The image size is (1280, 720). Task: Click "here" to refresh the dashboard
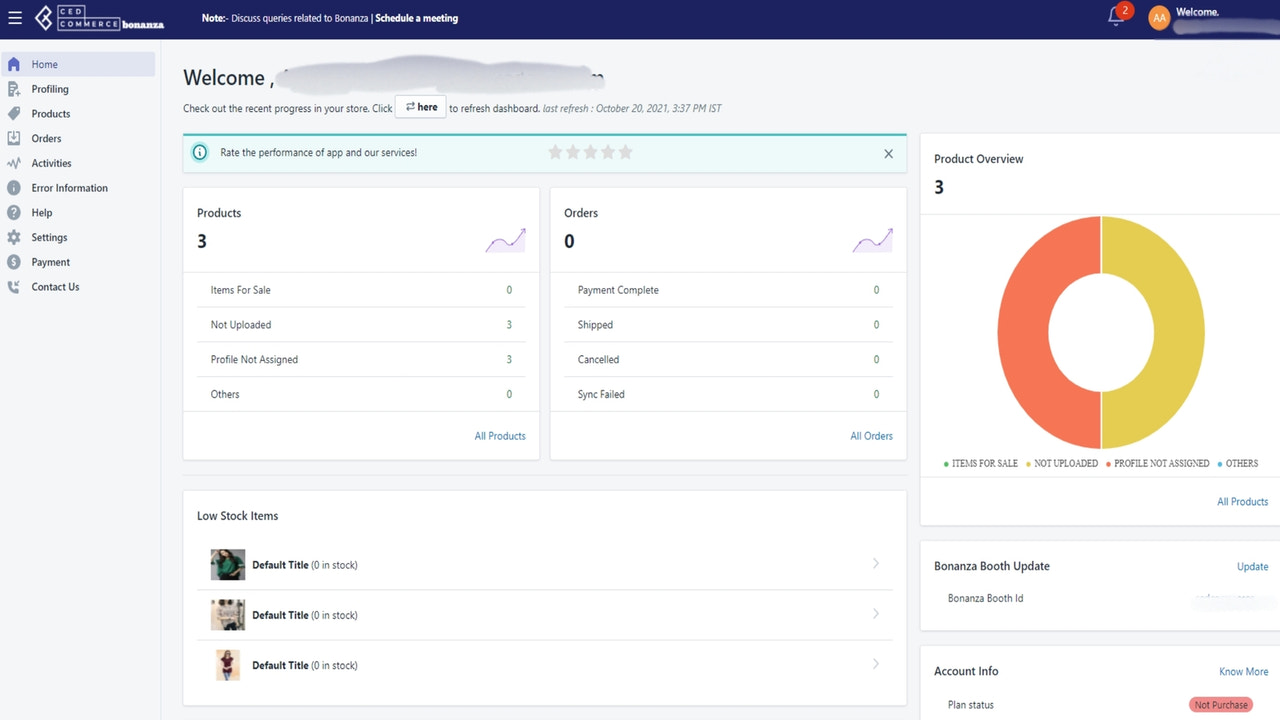[x=420, y=106]
